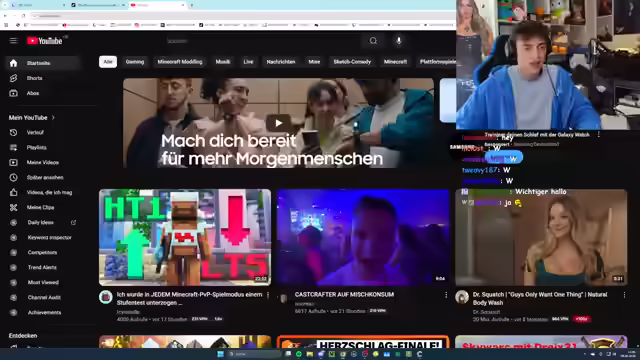Click the YouTube search input field
Viewport: 640px width, 360px height.
click(x=261, y=41)
